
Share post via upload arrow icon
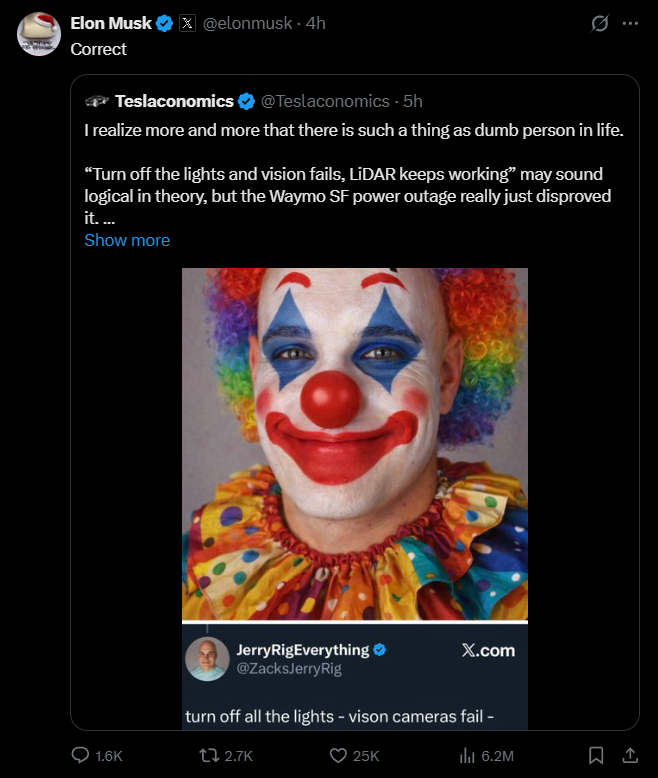click(x=630, y=755)
